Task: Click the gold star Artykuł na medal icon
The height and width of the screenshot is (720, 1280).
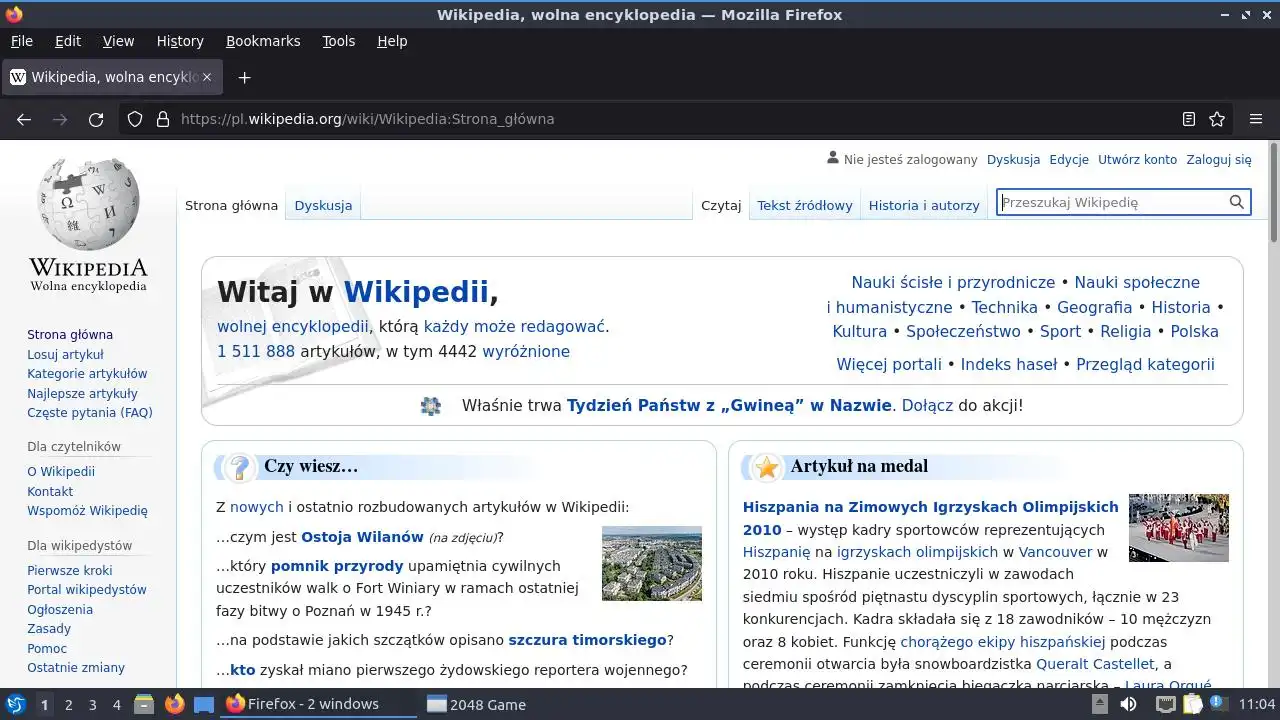Action: coord(767,467)
